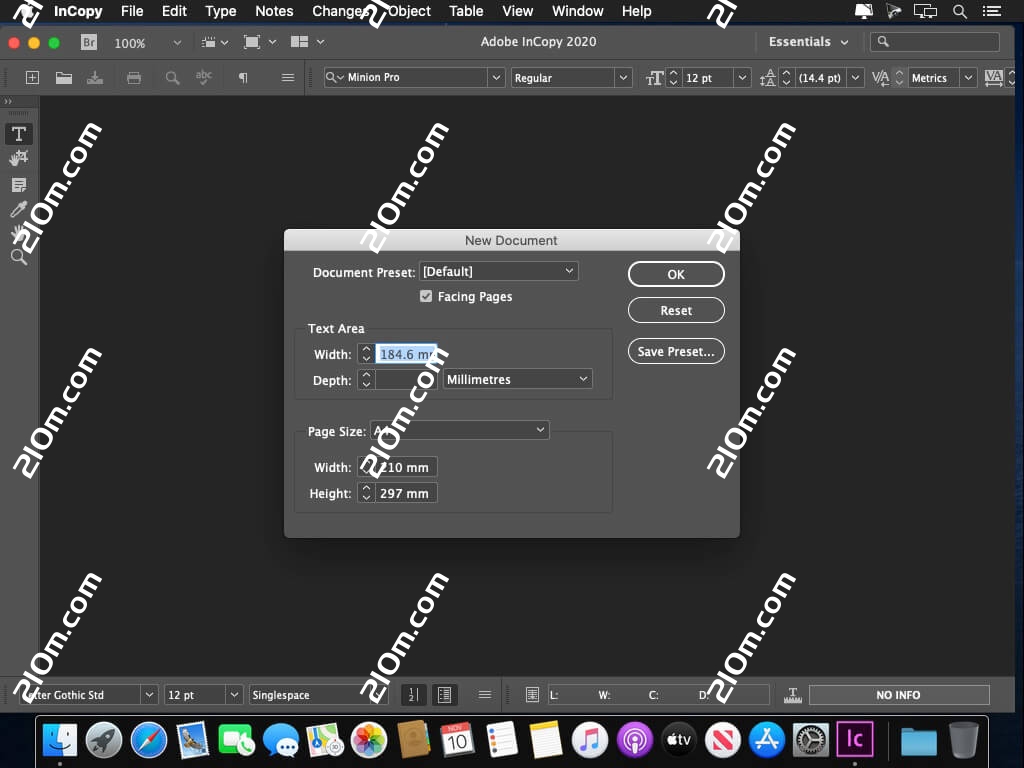
Task: Click the search field beside Essentials
Action: point(935,42)
